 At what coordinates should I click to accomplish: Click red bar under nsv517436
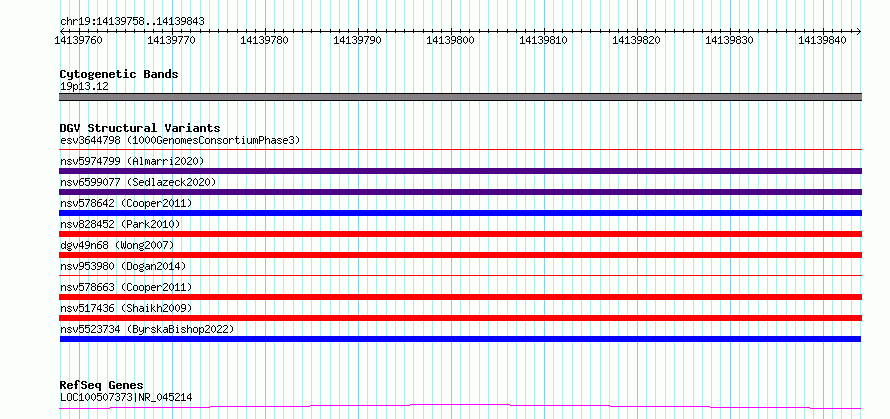460,318
